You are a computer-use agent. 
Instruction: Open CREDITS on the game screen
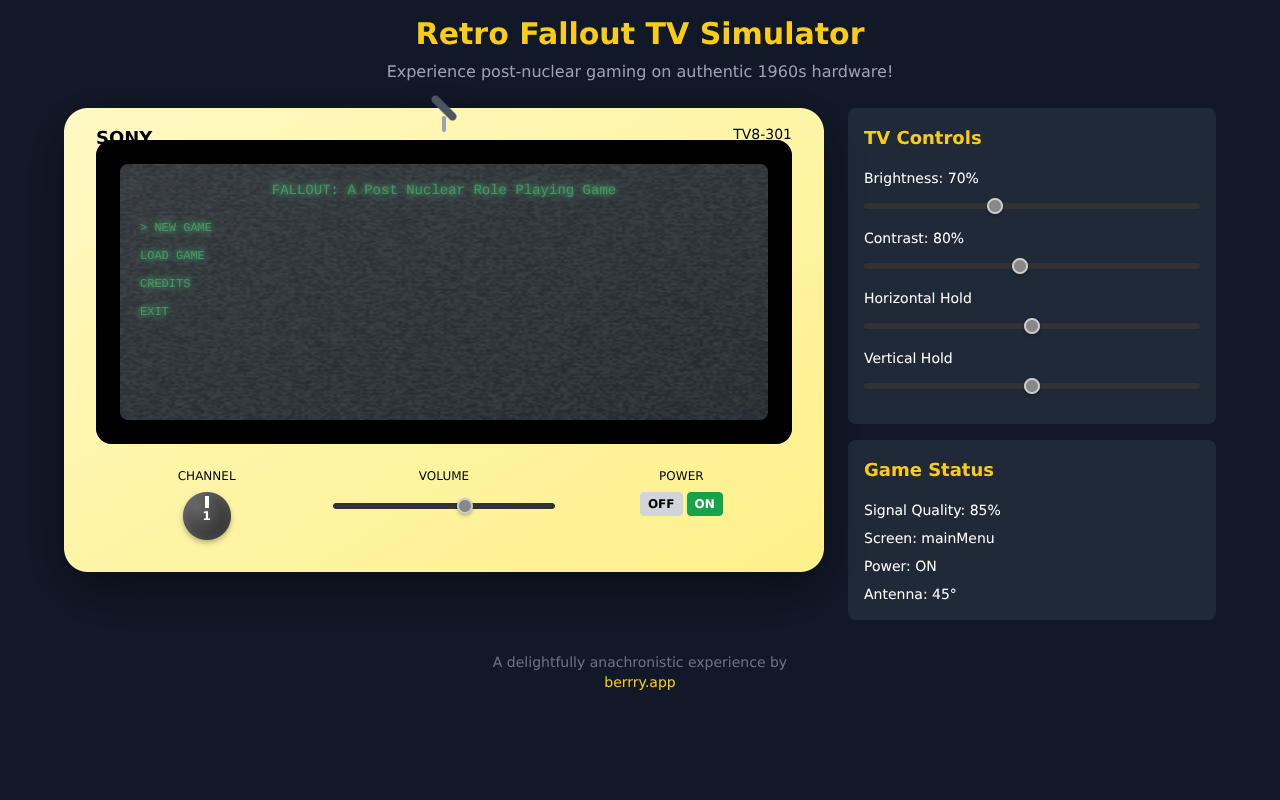165,283
